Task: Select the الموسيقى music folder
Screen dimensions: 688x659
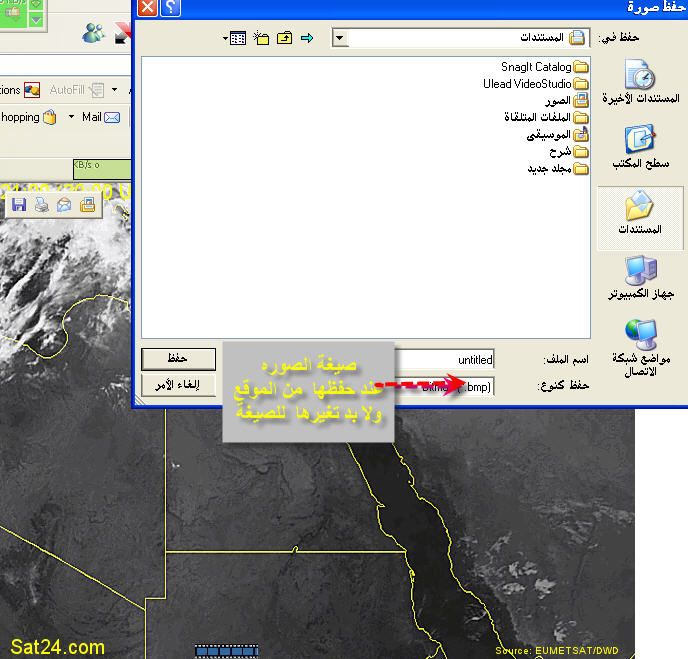Action: 557,134
